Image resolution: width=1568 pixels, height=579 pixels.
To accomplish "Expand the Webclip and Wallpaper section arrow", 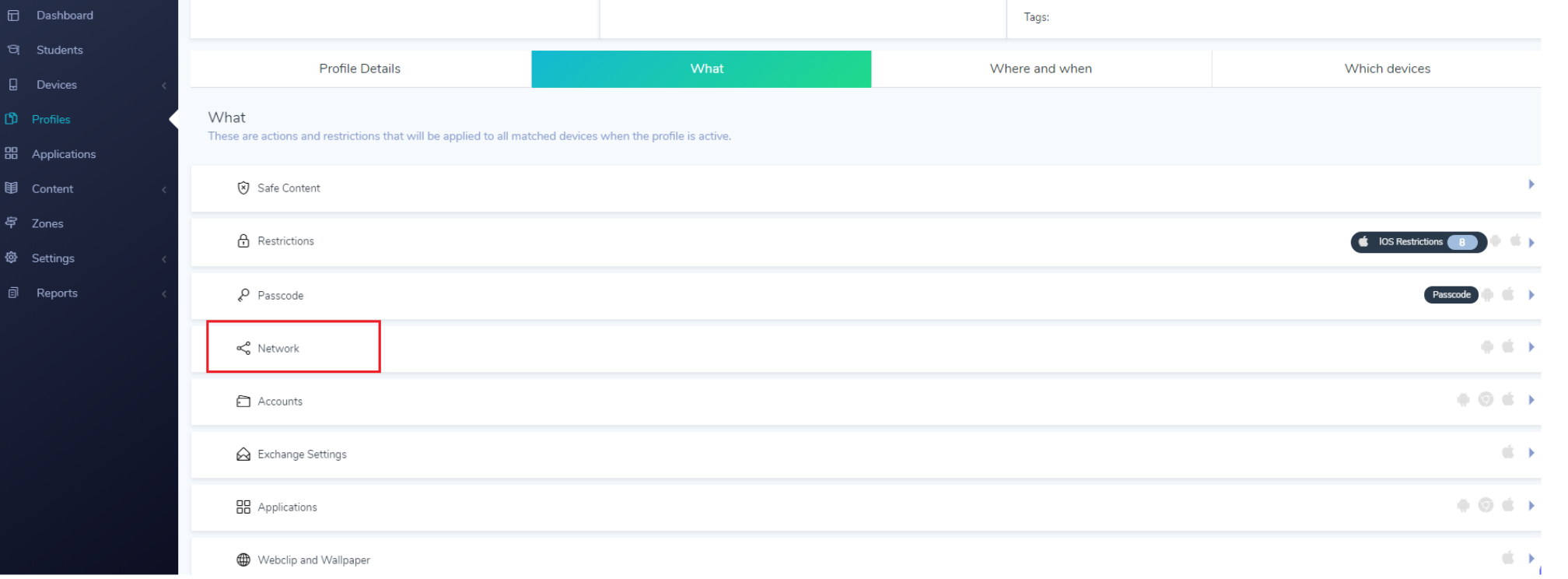I will pos(1531,559).
